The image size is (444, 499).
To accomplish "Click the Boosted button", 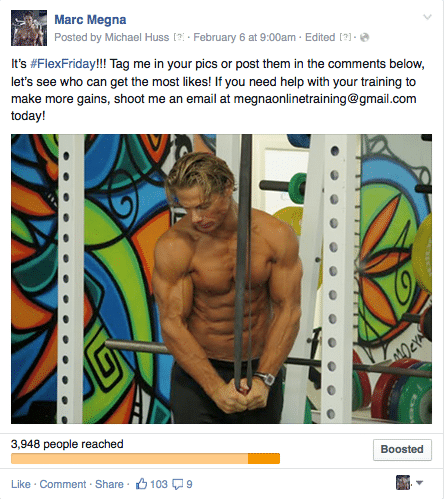I will coord(402,450).
